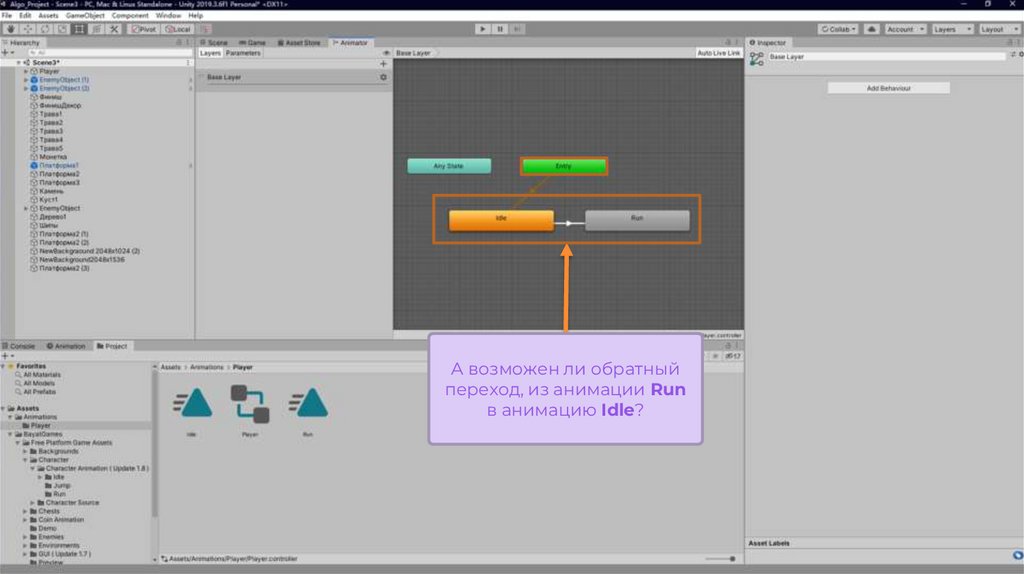
Task: Toggle Auto Live Link
Action: [x=718, y=53]
